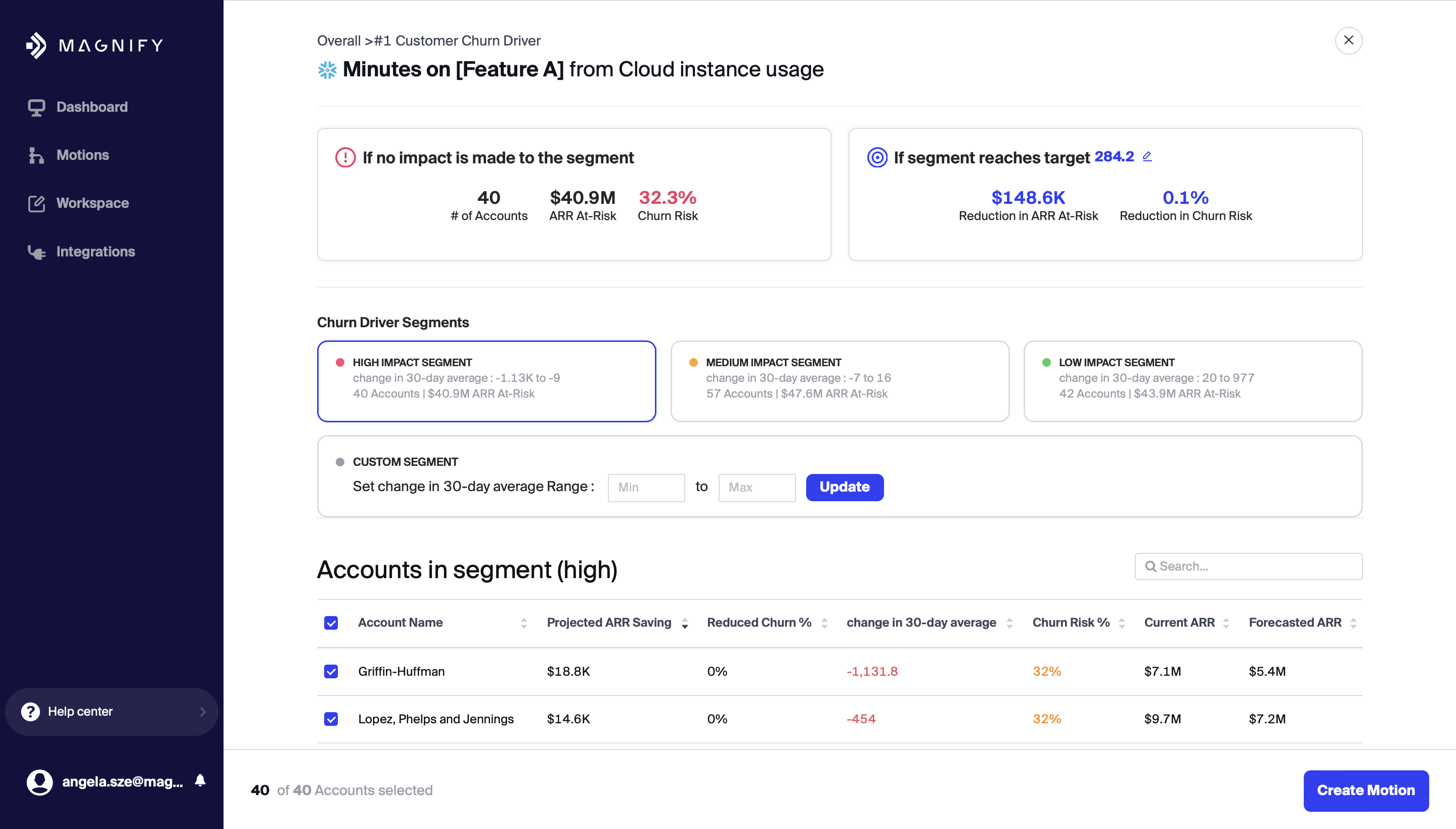Click the user avatar icon

pyautogui.click(x=39, y=782)
